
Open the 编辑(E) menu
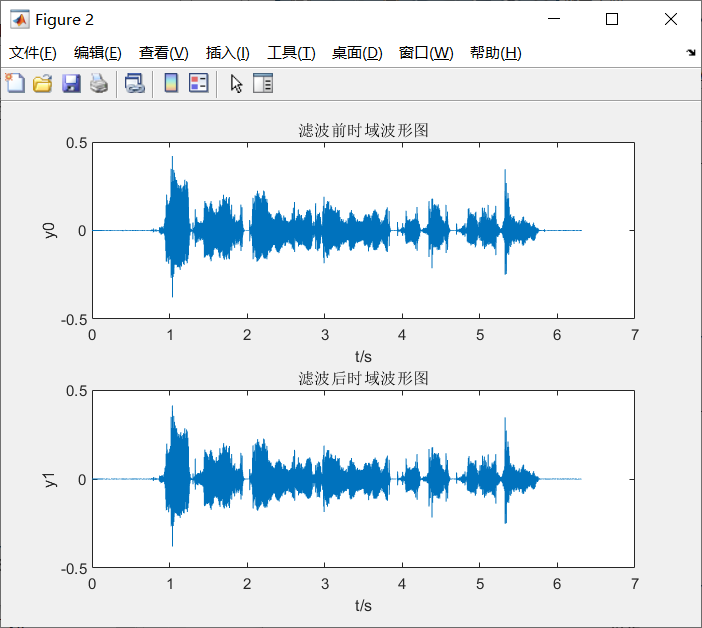(98, 53)
